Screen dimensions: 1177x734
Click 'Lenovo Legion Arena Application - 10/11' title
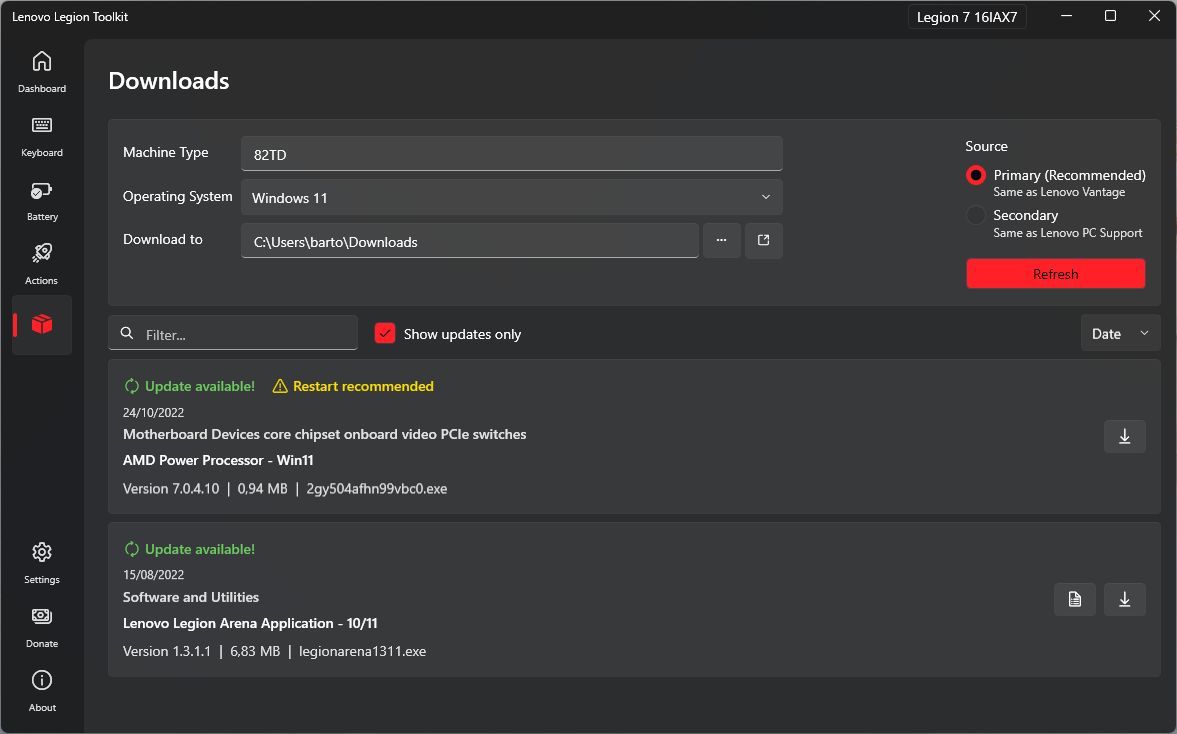coord(250,623)
